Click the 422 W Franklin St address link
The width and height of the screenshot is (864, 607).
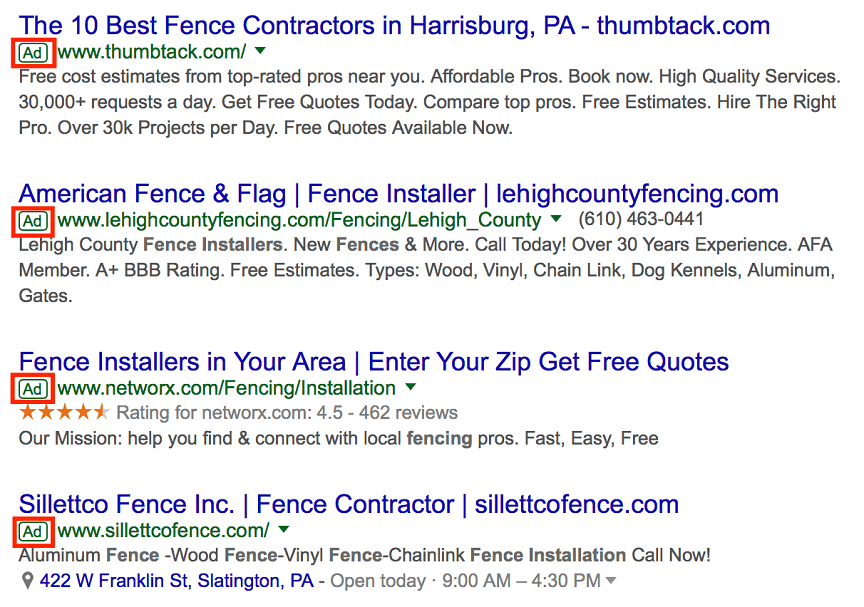point(176,581)
